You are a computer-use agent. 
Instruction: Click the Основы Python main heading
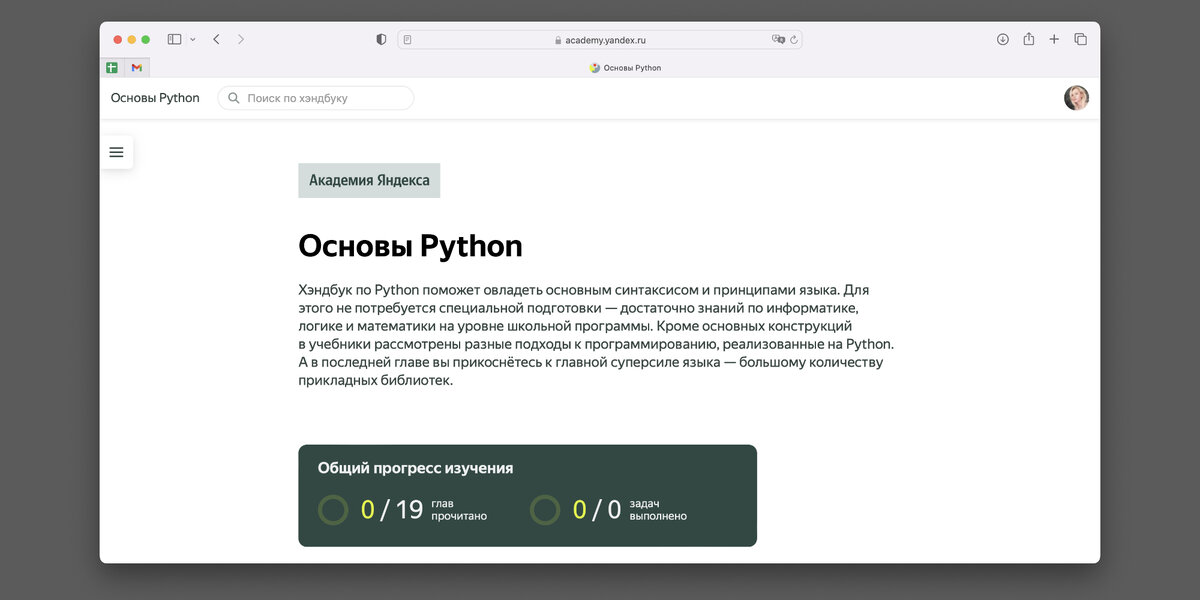click(x=410, y=246)
